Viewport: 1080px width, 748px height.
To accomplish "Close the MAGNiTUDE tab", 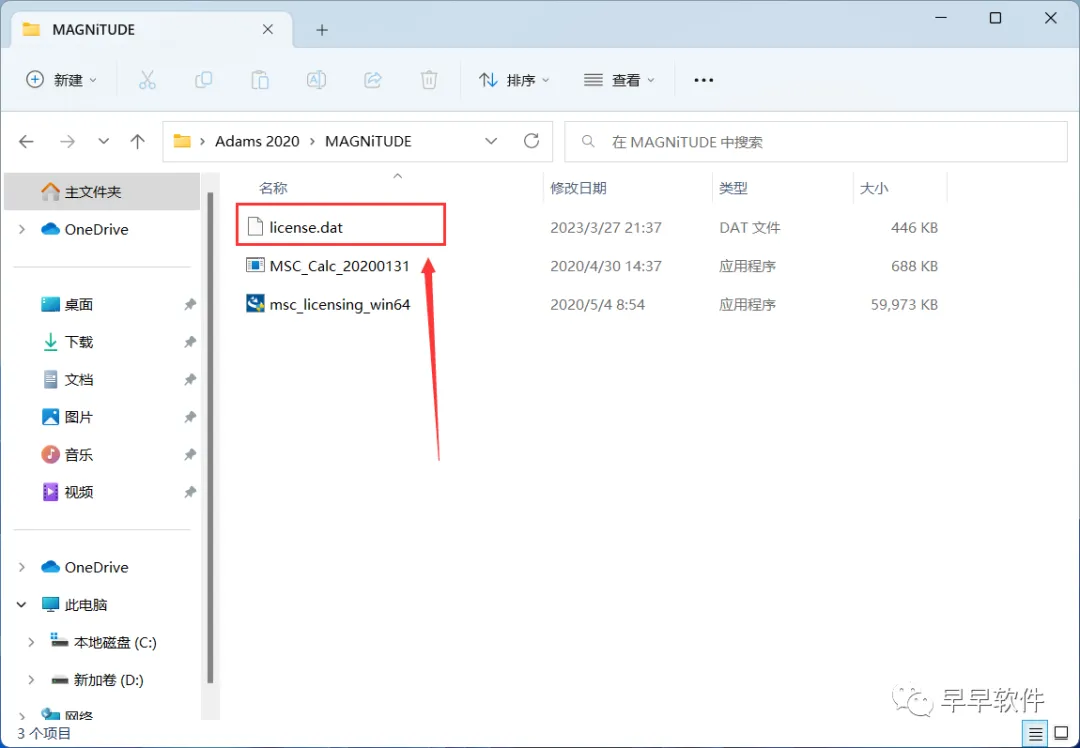I will [268, 30].
